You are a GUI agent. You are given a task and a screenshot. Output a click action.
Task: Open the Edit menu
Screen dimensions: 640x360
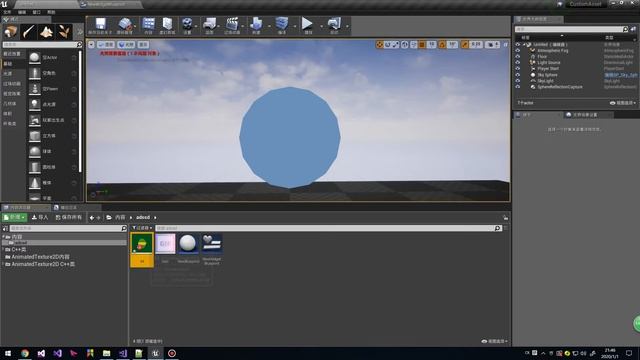pyautogui.click(x=22, y=12)
